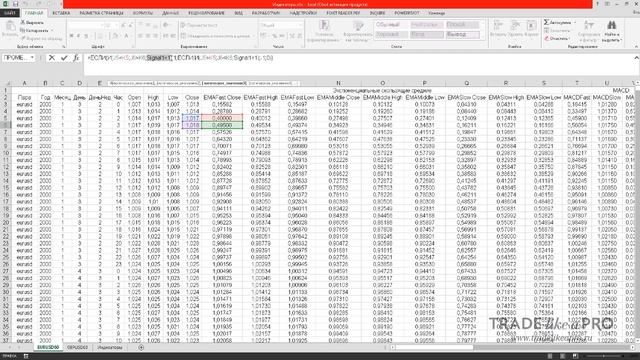Switch to Normal view in status bar

[550, 356]
